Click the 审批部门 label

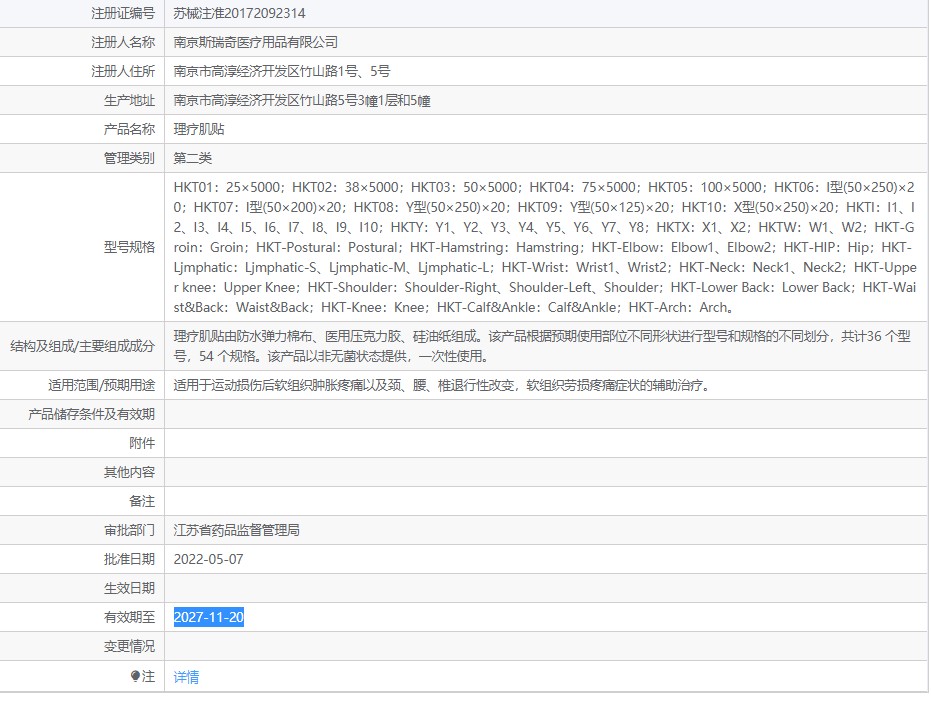click(129, 530)
